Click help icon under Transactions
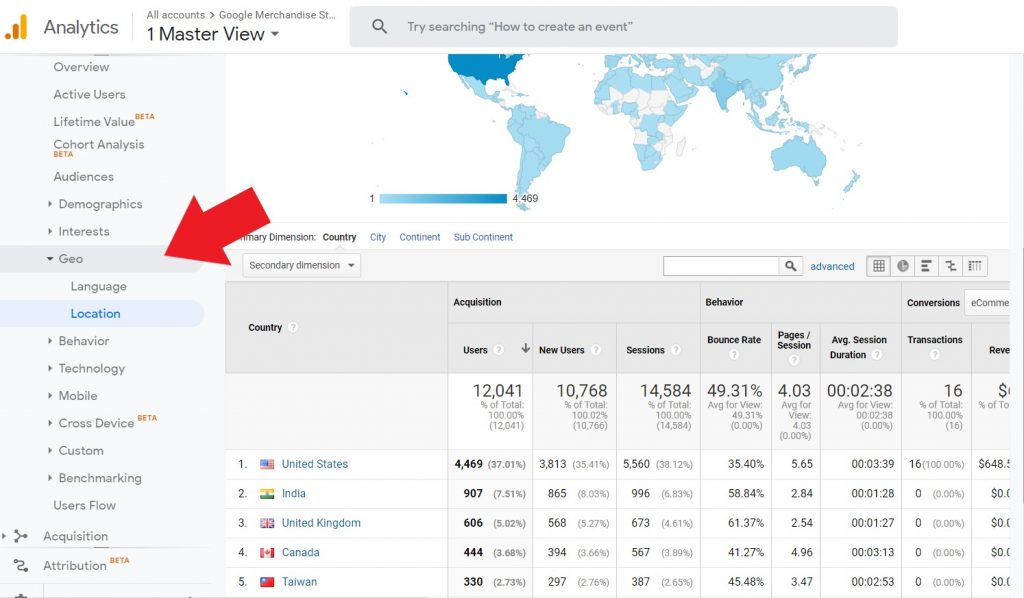This screenshot has height=598, width=1024. [x=935, y=354]
